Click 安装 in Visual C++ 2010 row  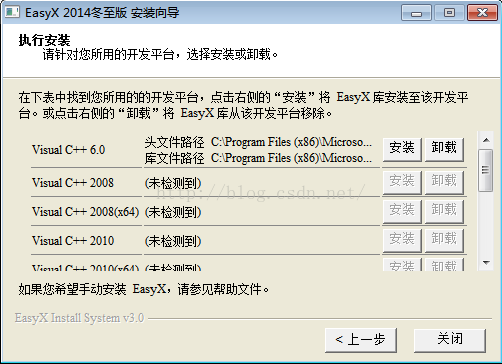[x=402, y=240]
